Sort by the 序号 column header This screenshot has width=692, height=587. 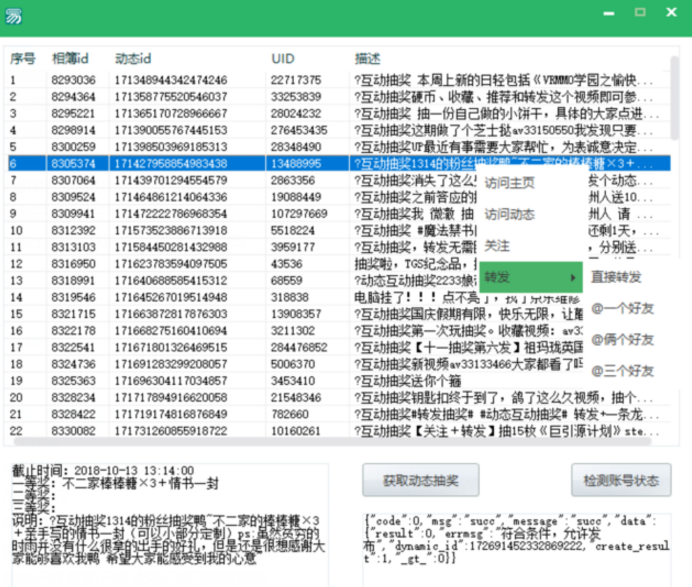tap(23, 58)
